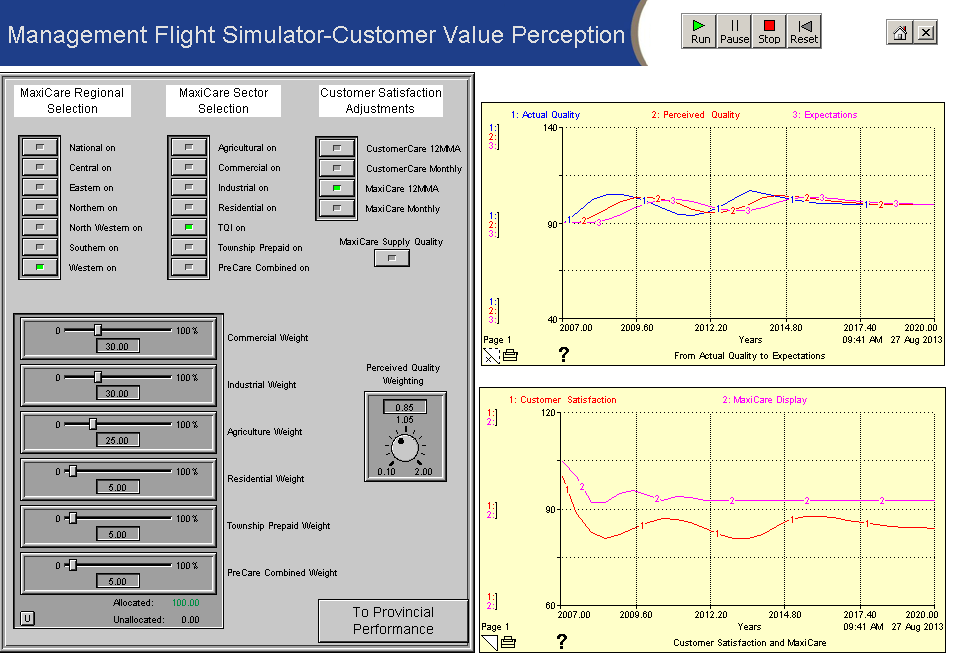Print the Customer Satisfaction and MaxiCare graph
Viewport: 953px width, 657px height.
pos(508,642)
